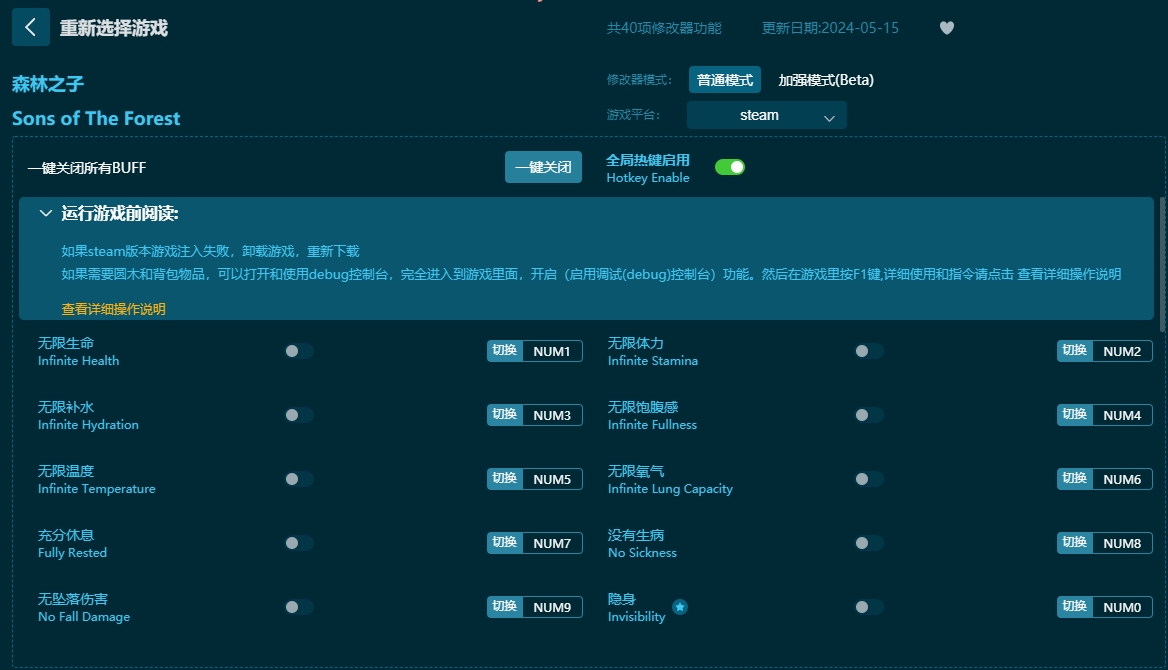
Task: Turn on Infinite Hydration
Action: point(299,415)
